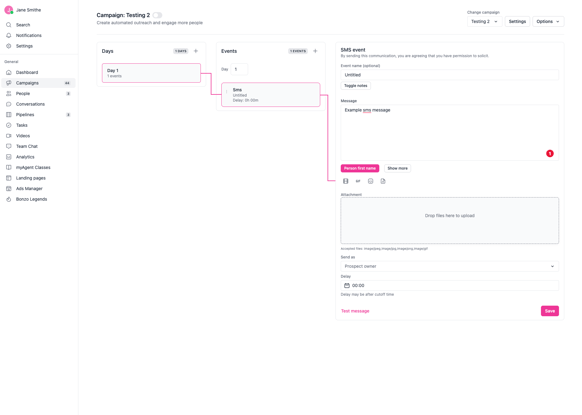This screenshot has height=415, width=582.
Task: Open the emoji picker icon
Action: (x=370, y=181)
